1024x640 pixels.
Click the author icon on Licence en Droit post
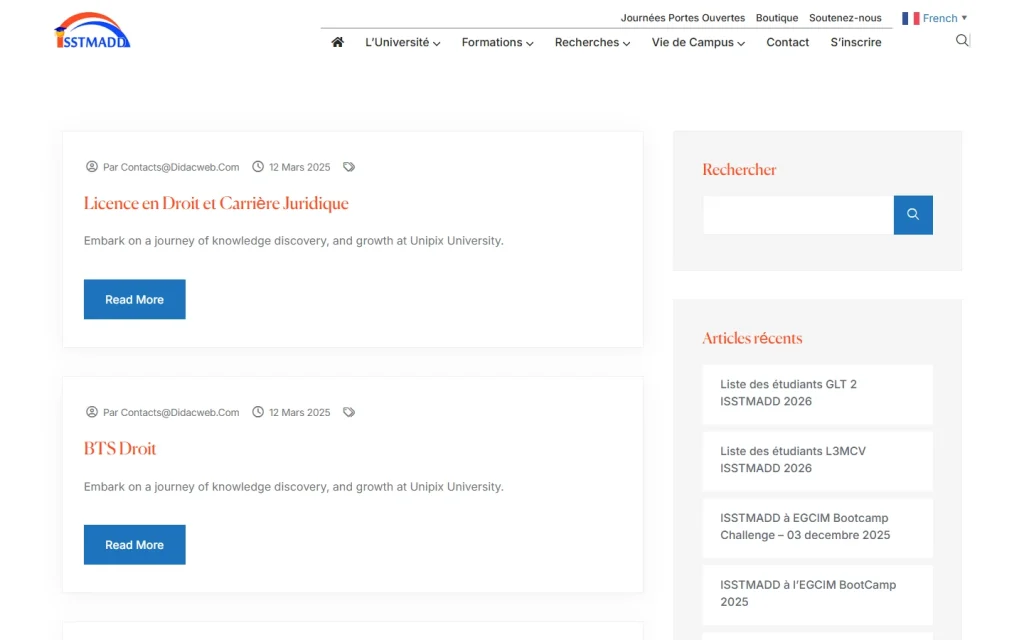click(x=92, y=167)
